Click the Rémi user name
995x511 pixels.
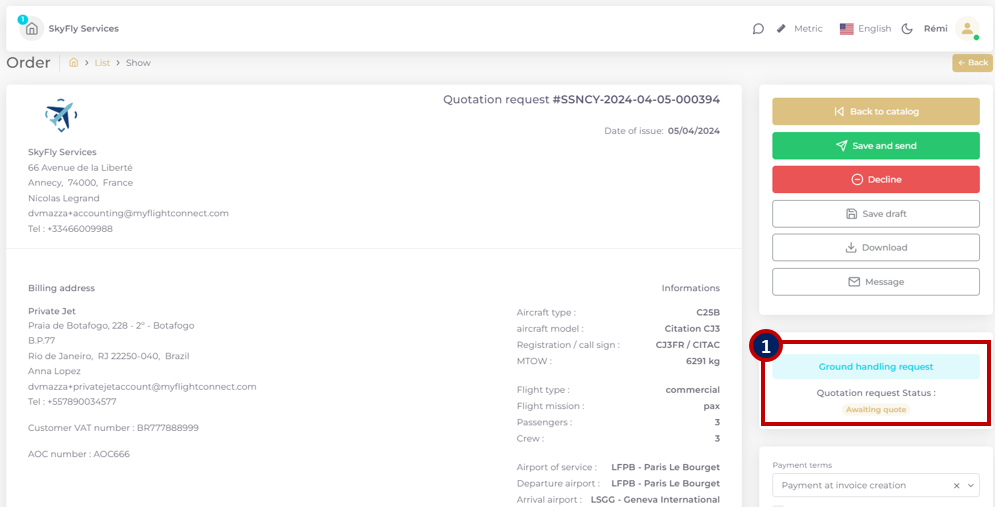point(935,29)
